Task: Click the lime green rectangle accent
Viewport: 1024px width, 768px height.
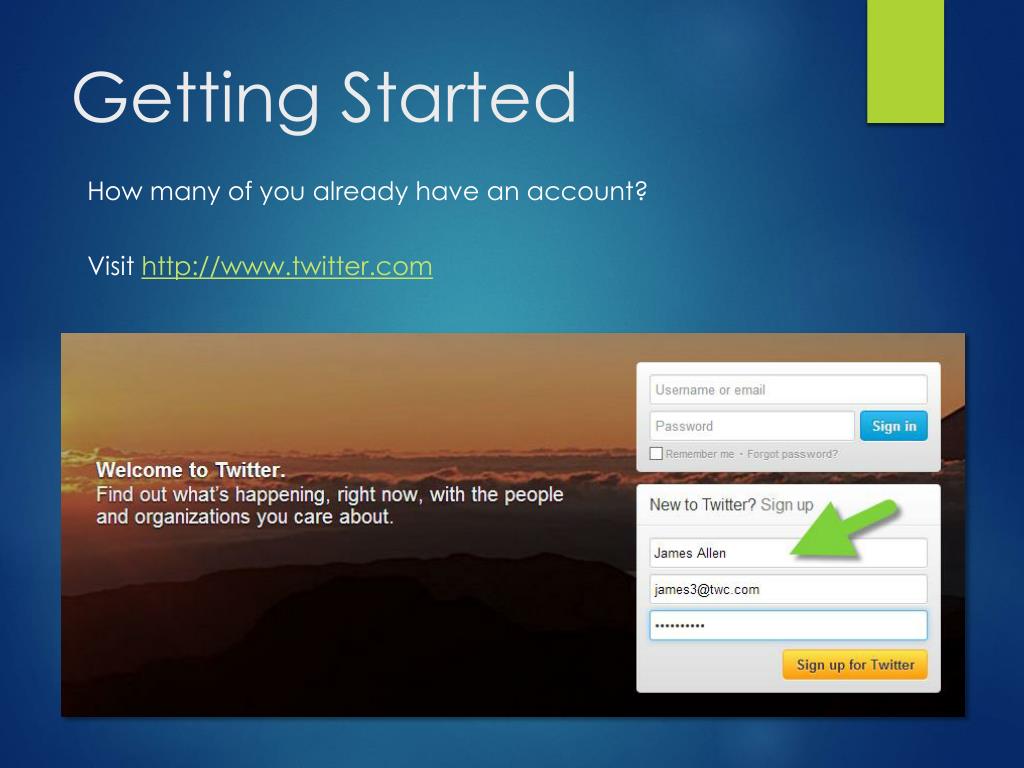Action: coord(905,61)
